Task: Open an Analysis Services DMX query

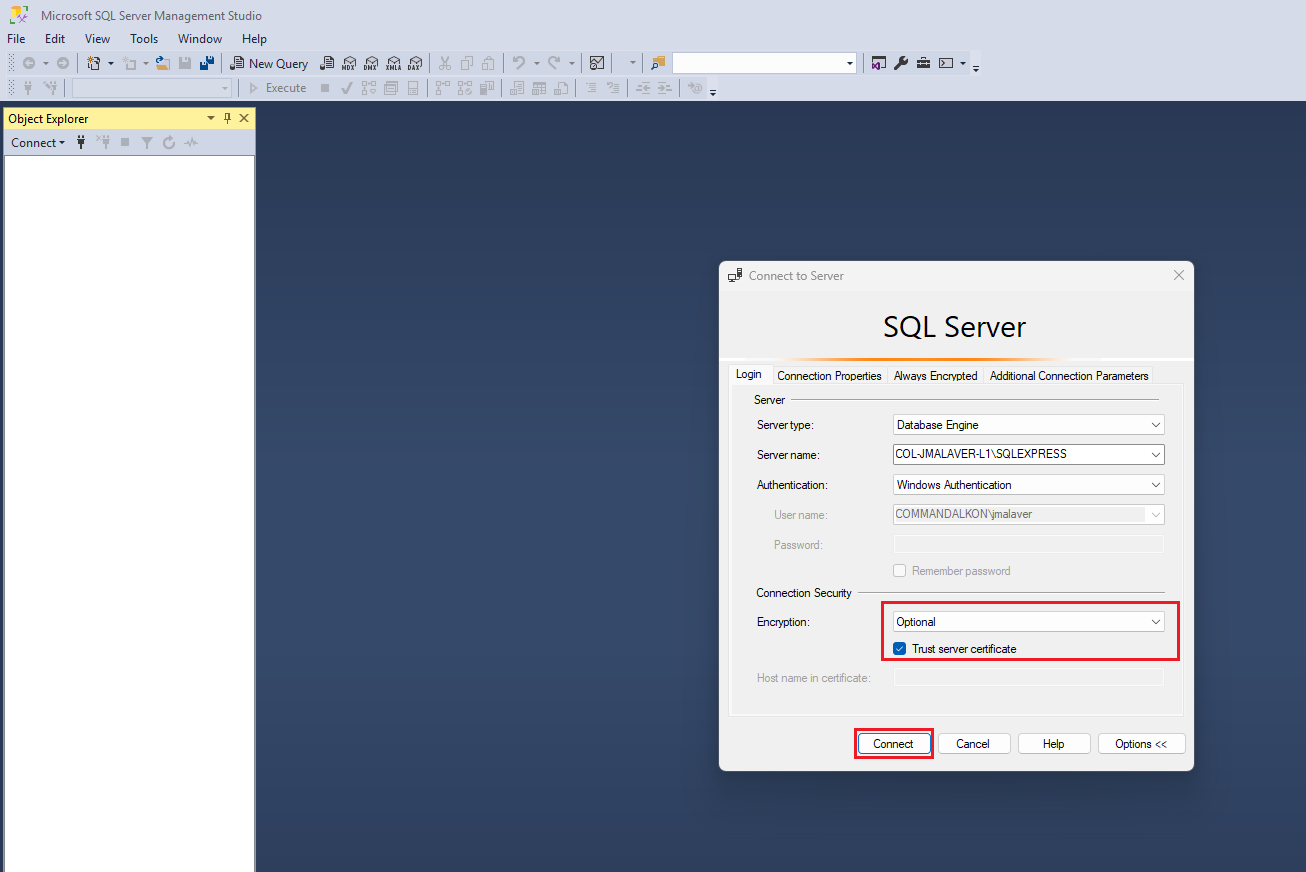Action: [371, 63]
